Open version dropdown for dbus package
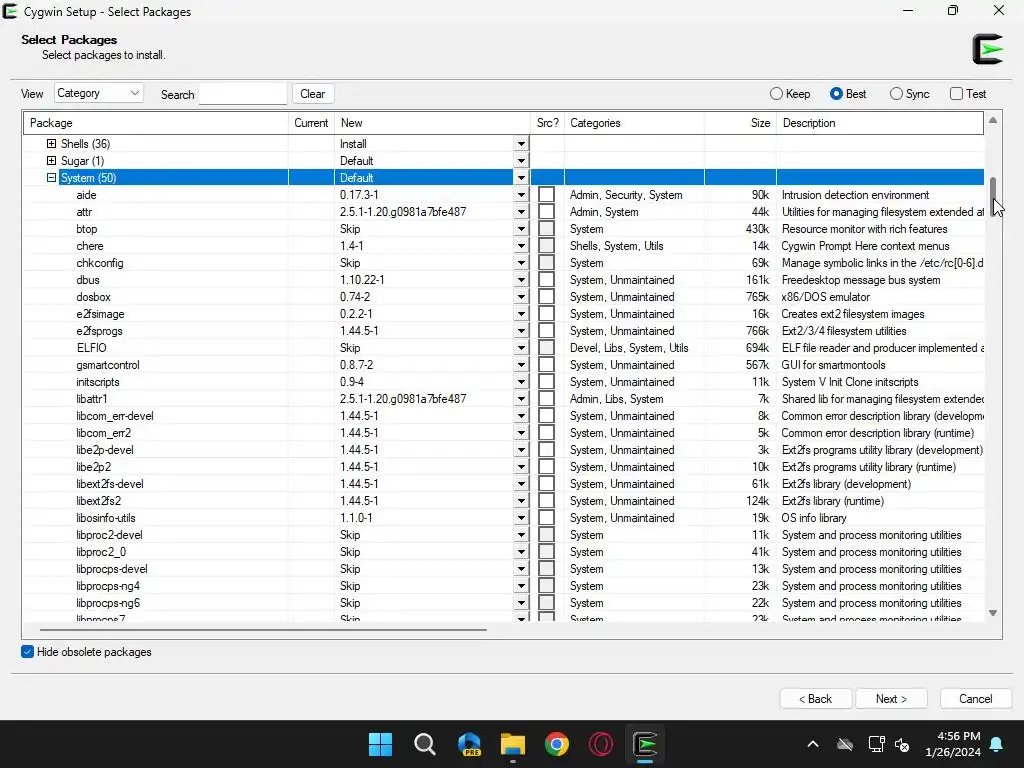Screen dimensions: 1024x768 pyautogui.click(x=521, y=280)
